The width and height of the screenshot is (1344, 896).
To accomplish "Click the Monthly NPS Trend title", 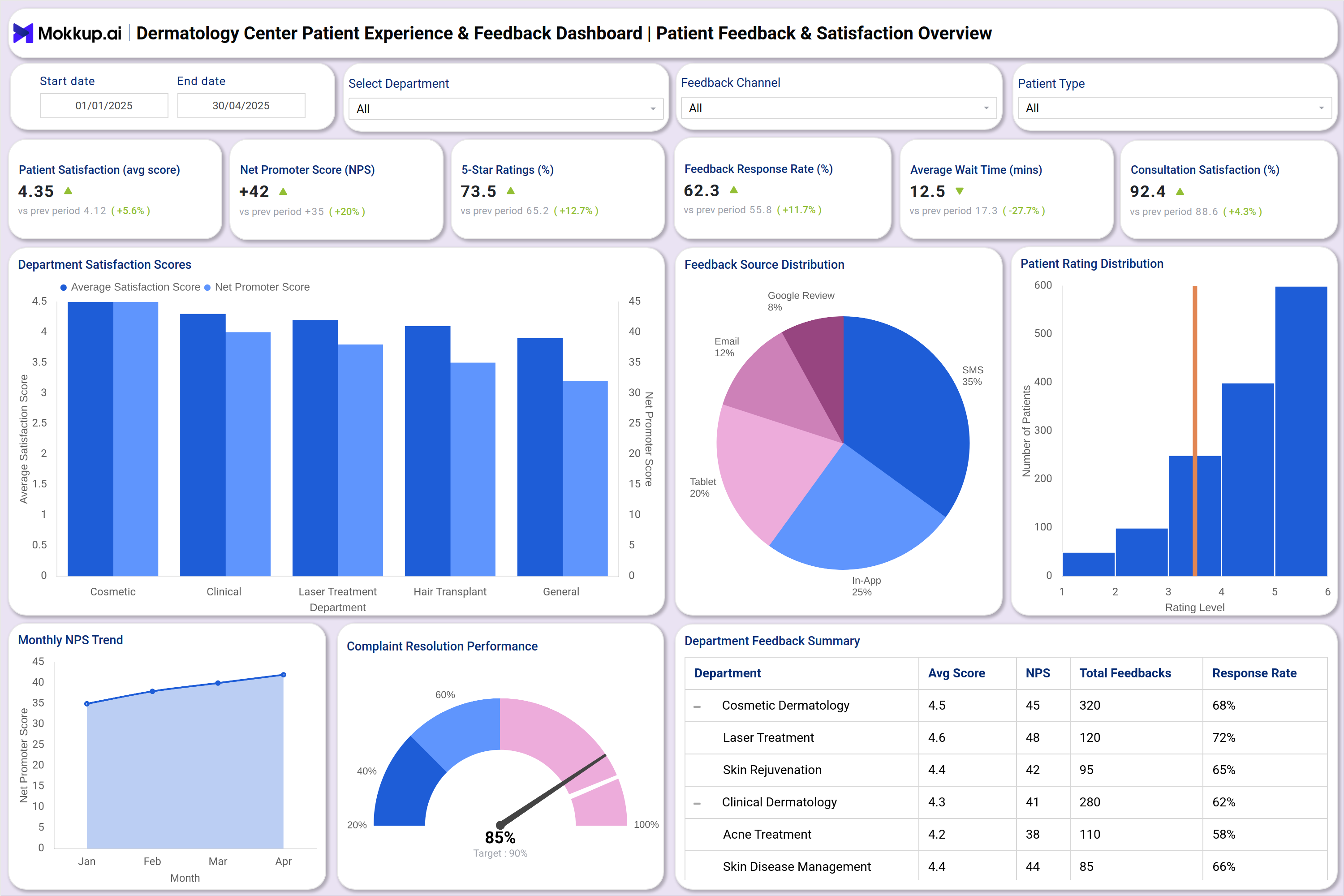I will click(x=70, y=640).
